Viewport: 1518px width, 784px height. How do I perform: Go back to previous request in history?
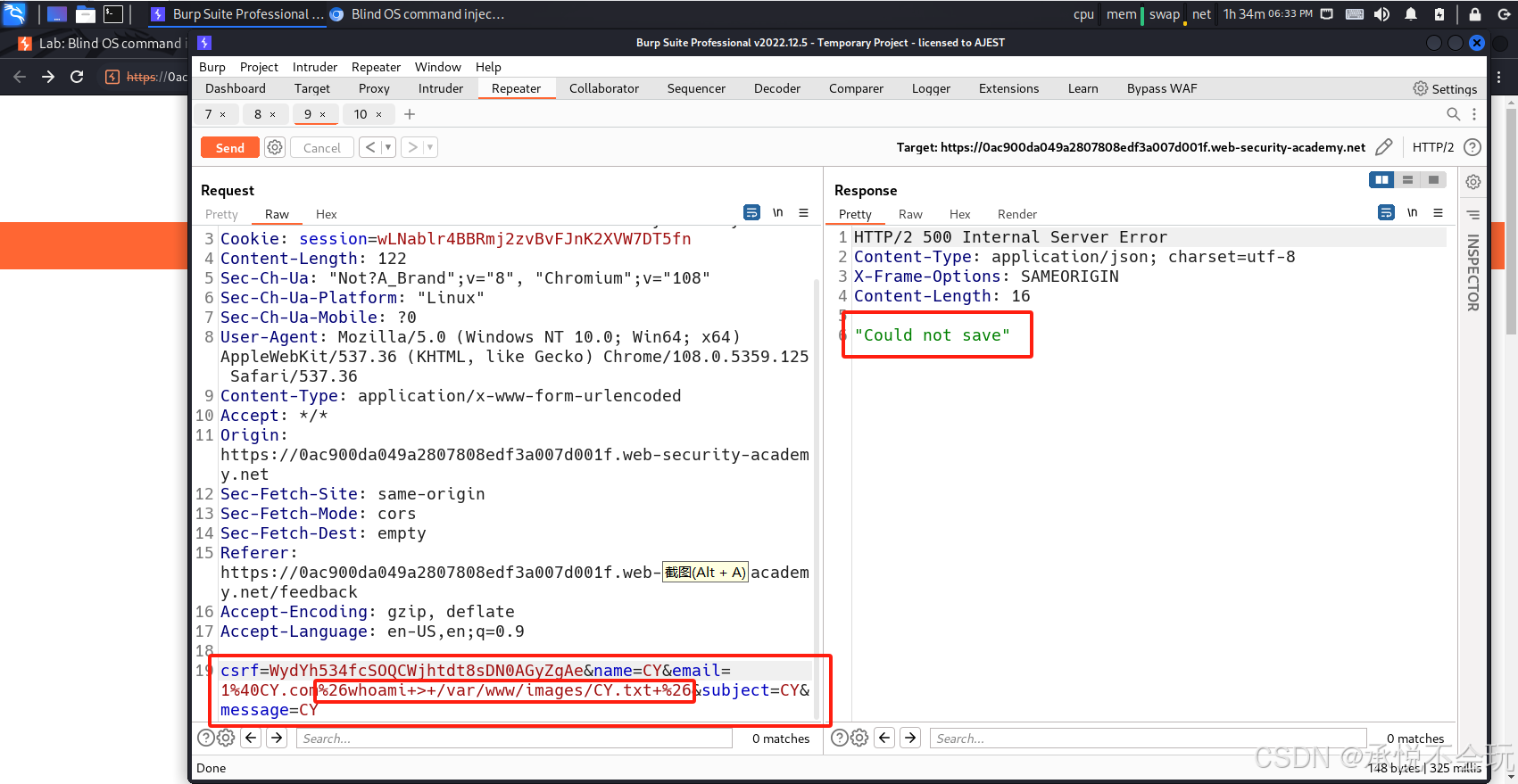pyautogui.click(x=370, y=147)
